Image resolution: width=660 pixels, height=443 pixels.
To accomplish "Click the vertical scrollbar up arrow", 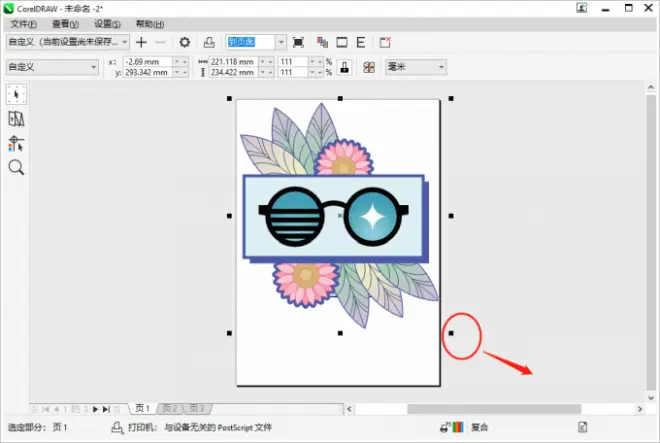I will pos(651,88).
